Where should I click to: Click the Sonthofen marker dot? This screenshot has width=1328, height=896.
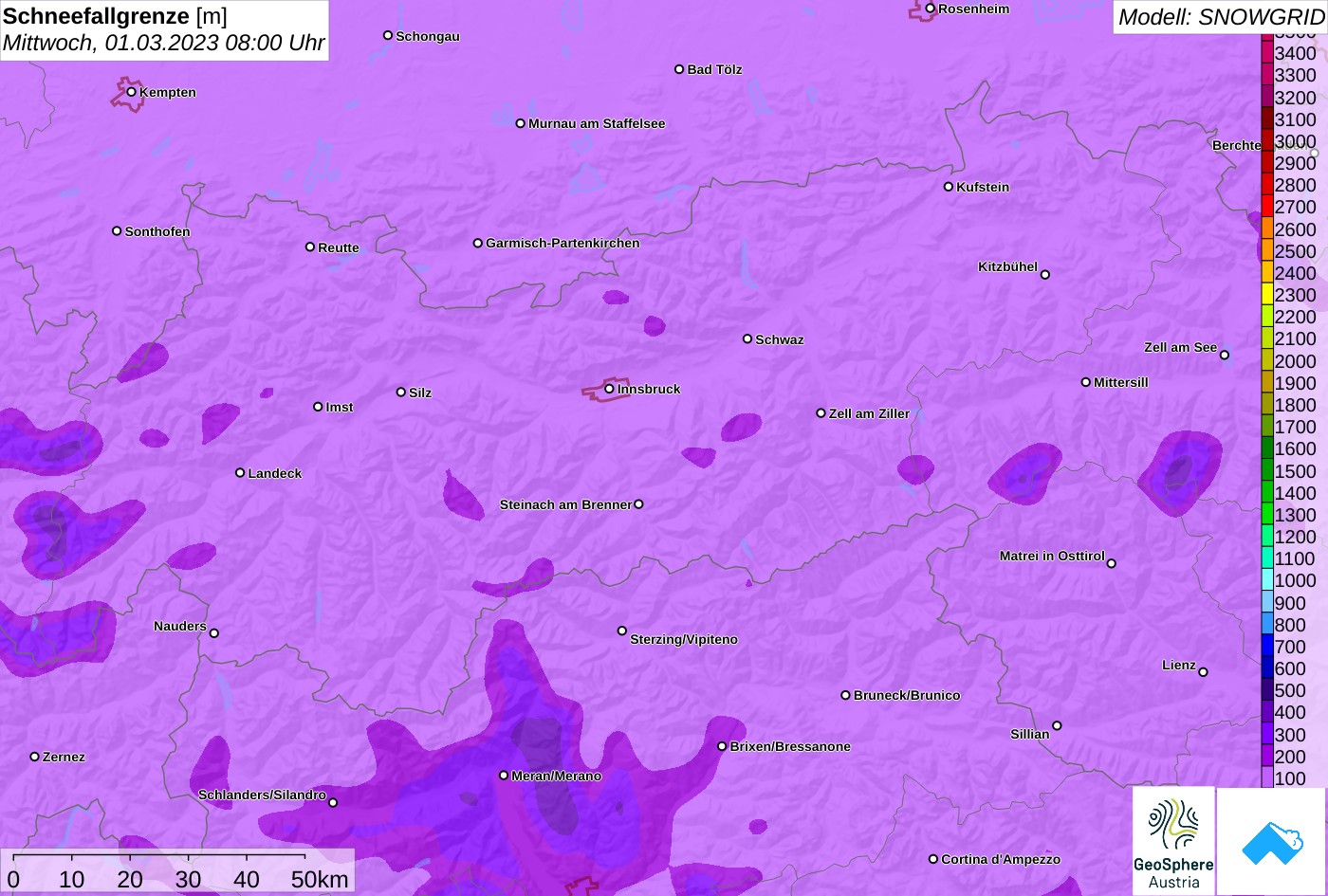(x=117, y=230)
